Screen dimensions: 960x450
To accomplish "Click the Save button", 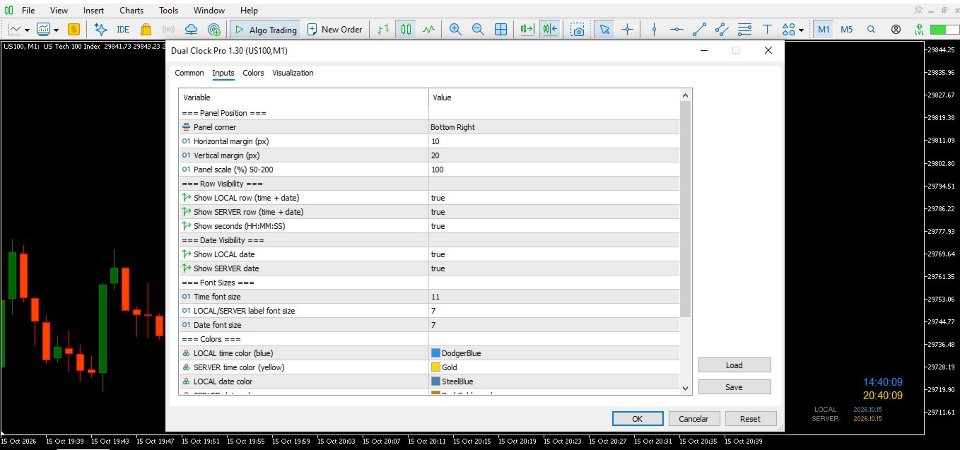I will (x=734, y=387).
